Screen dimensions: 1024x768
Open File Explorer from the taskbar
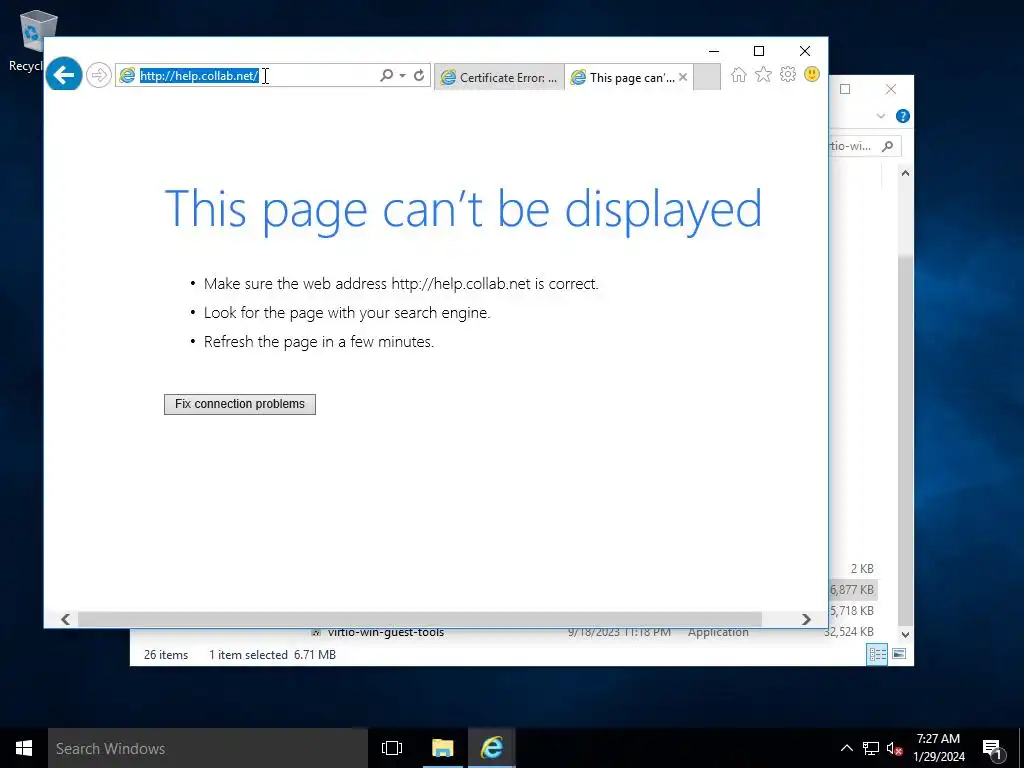[x=443, y=748]
